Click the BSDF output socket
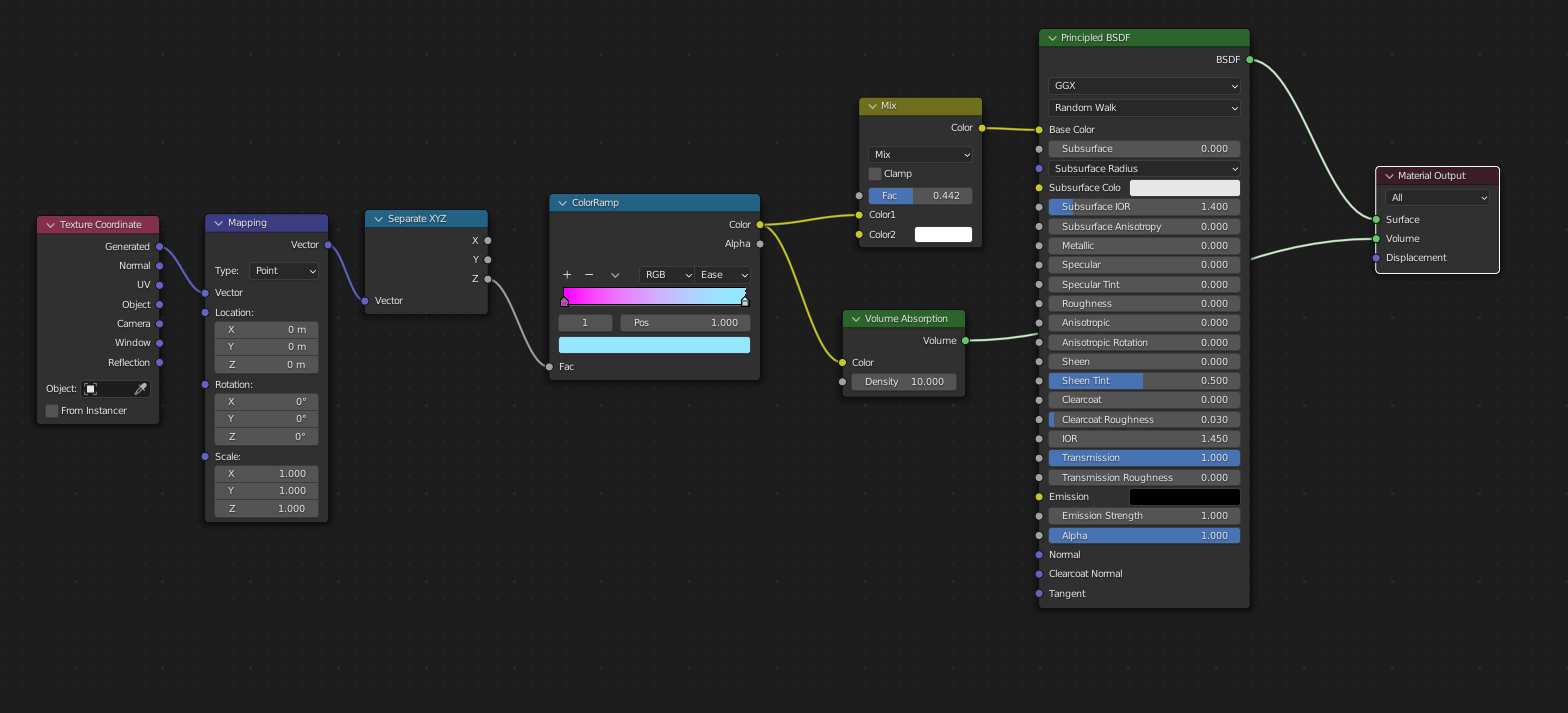 [x=1250, y=60]
